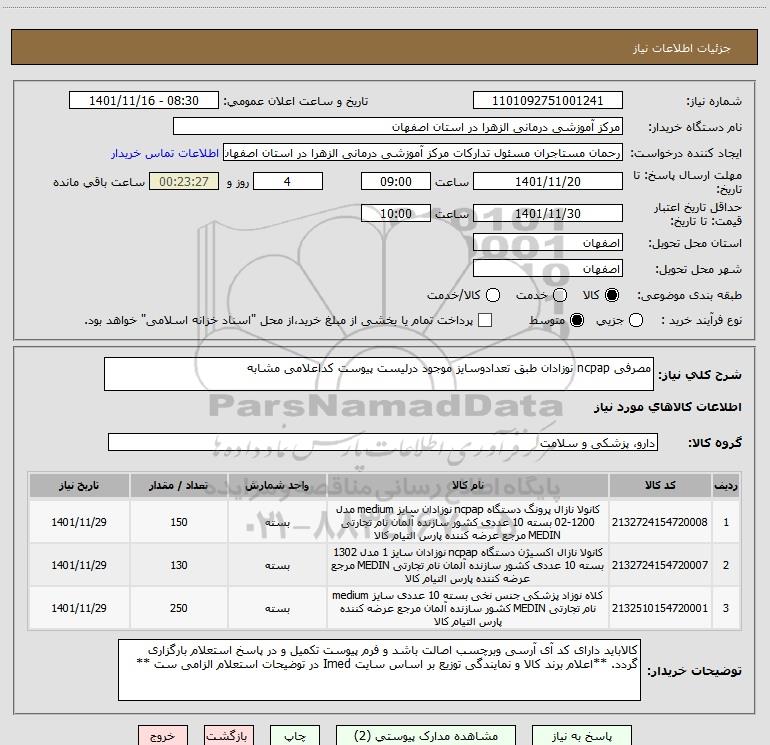Click the شماره نیاز field 1101092751001241

(548, 101)
